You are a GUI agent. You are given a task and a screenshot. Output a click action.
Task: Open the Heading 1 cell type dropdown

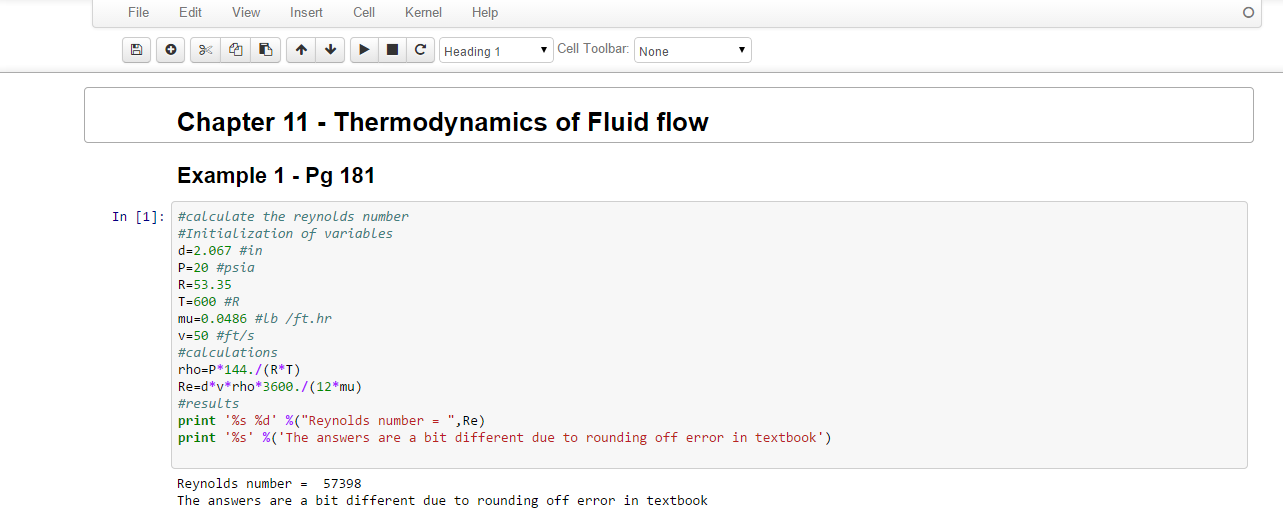[x=496, y=50]
